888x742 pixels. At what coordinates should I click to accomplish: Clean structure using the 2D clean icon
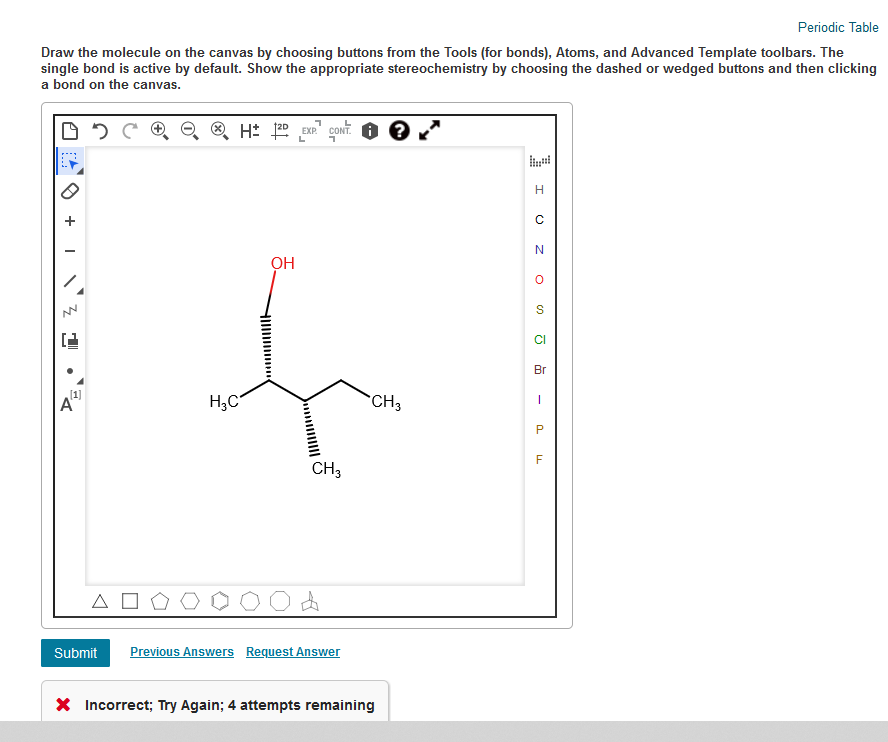pos(280,130)
